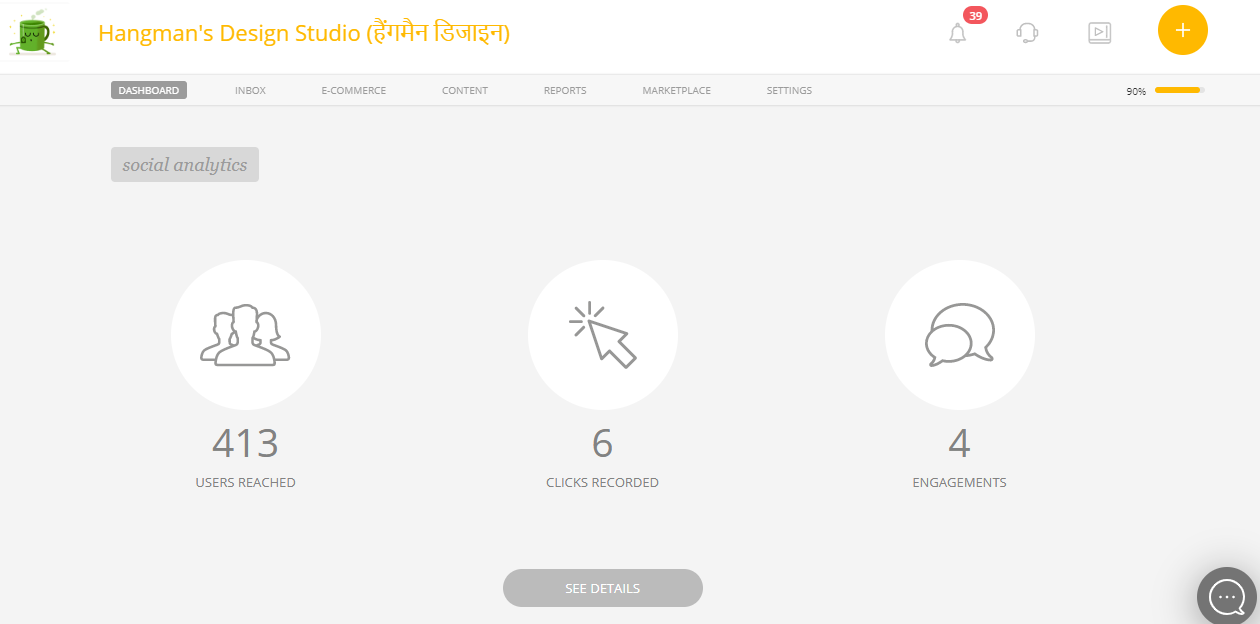1260x624 pixels.
Task: Switch to the Content tab
Action: [x=465, y=90]
